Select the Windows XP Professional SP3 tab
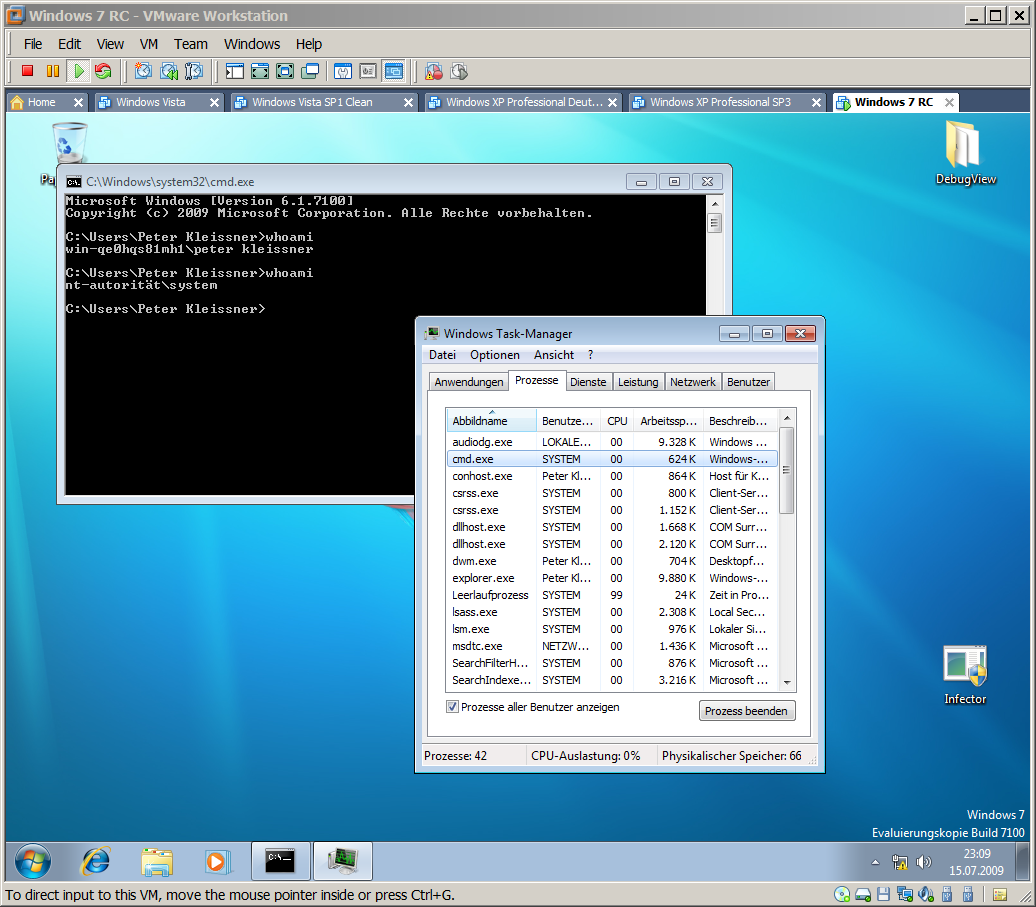The width and height of the screenshot is (1036, 907). pyautogui.click(x=725, y=101)
